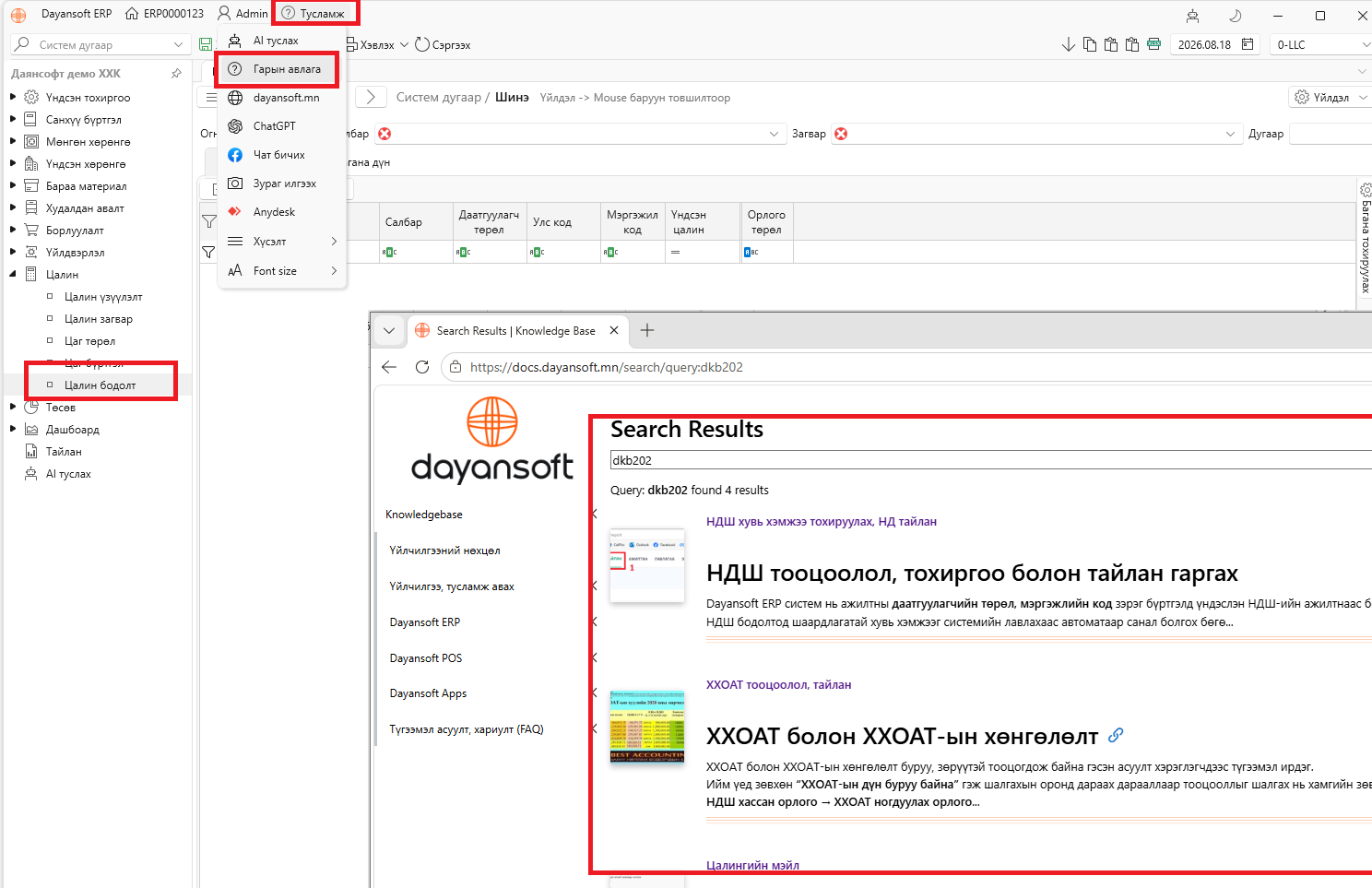Screen dimensions: 1372x888
Task: Go back in the browser
Action: [x=389, y=367]
